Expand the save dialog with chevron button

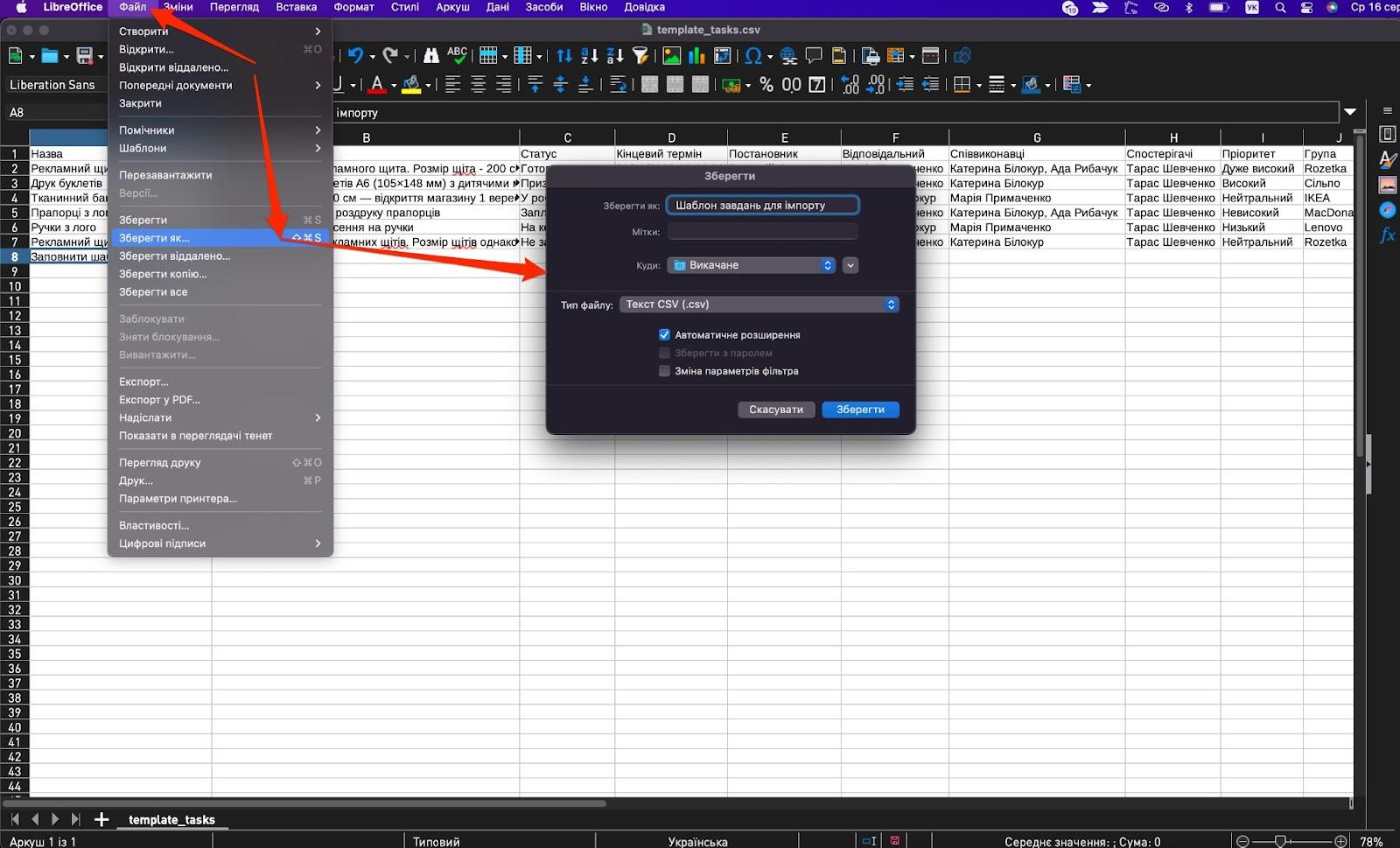pos(850,265)
